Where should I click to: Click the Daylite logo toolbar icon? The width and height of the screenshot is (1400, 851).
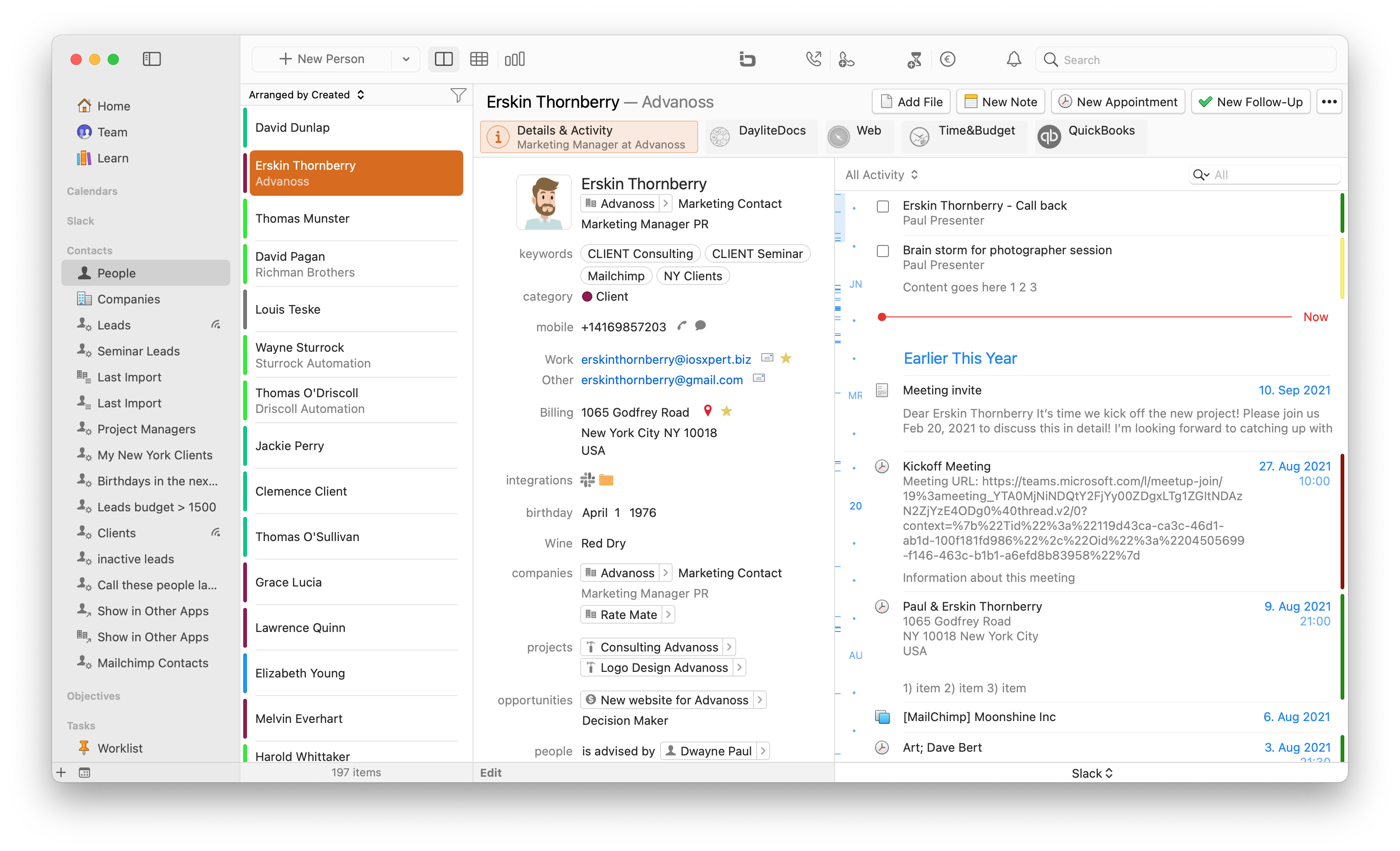click(747, 59)
